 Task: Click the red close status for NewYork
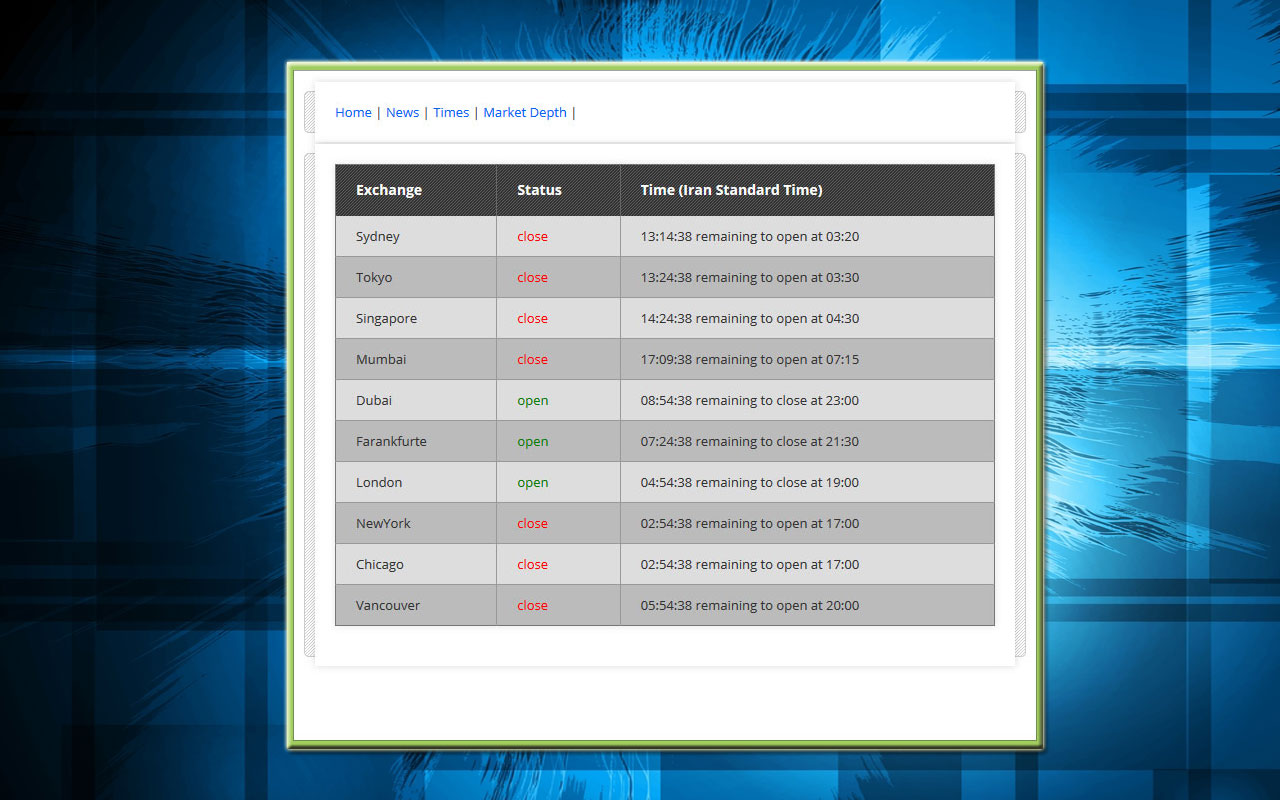(x=532, y=524)
